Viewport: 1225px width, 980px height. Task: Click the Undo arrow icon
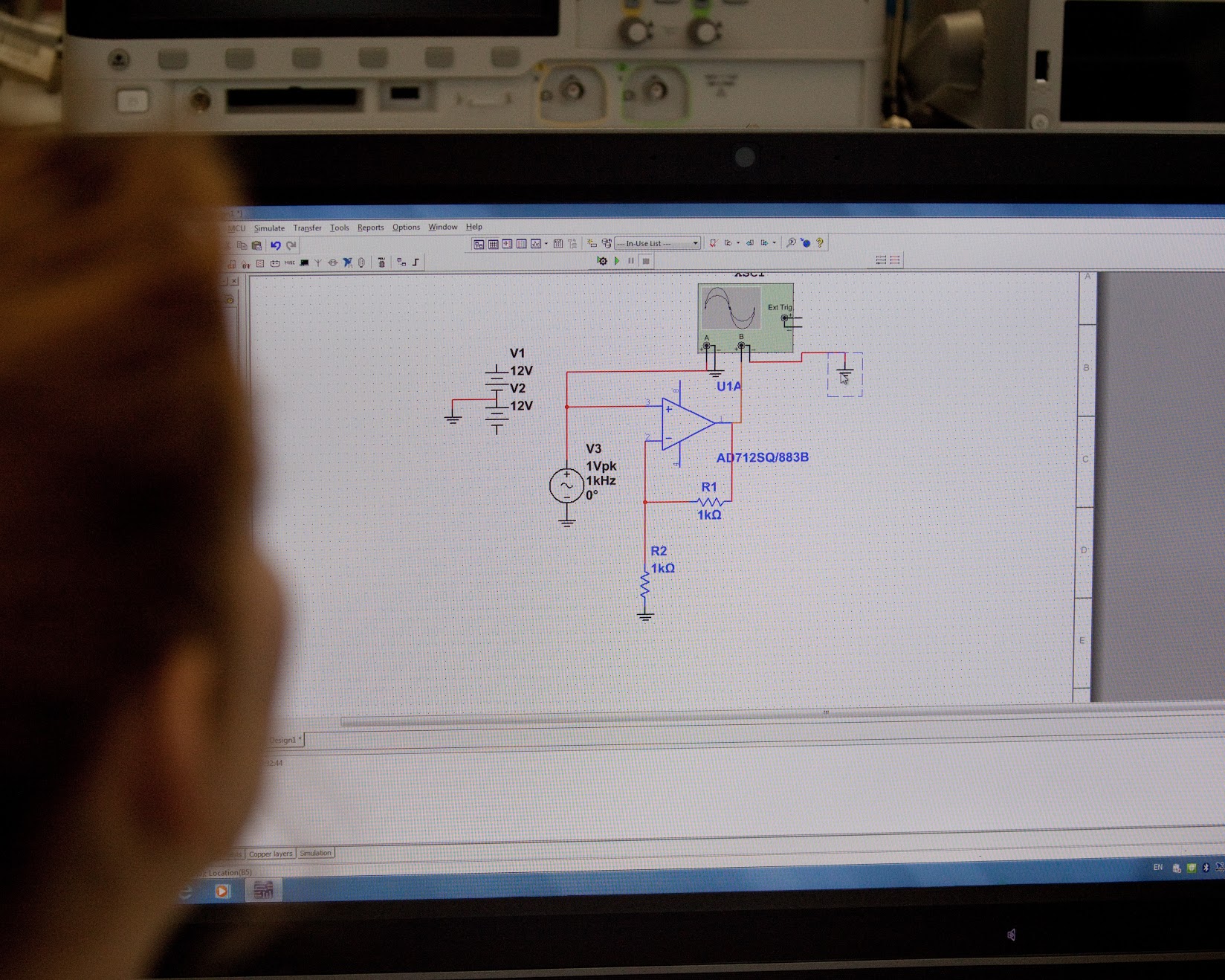tap(276, 245)
